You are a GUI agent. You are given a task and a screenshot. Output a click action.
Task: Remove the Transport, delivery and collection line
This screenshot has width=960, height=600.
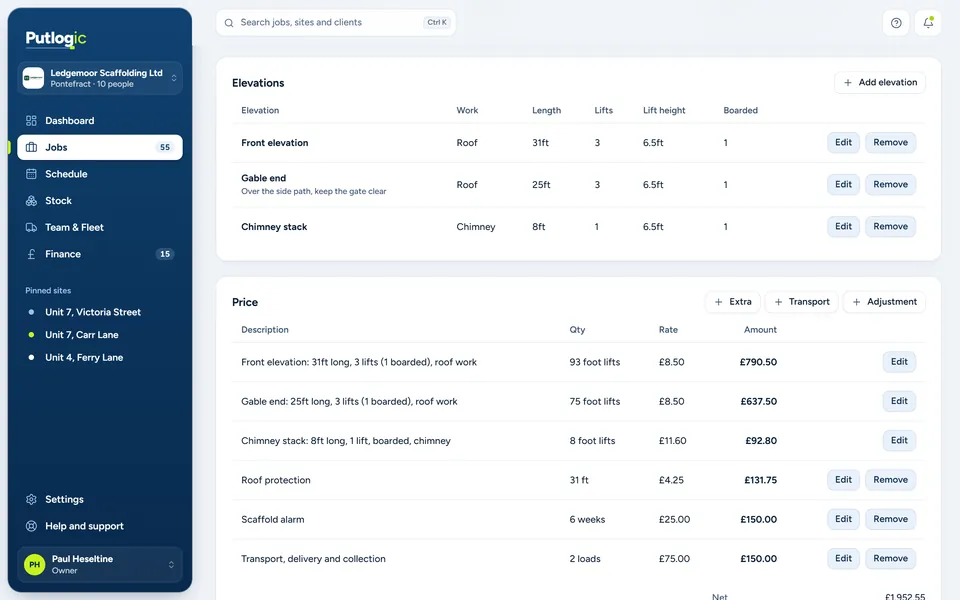[890, 558]
